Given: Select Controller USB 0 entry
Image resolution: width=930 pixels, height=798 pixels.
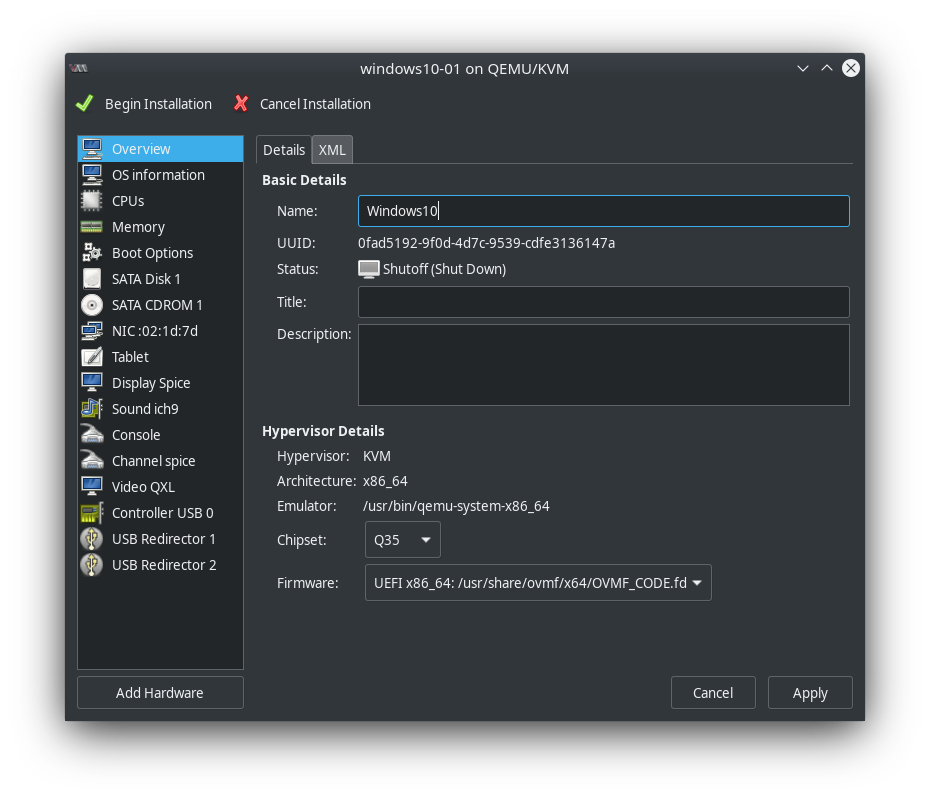Looking at the screenshot, I should tap(160, 513).
